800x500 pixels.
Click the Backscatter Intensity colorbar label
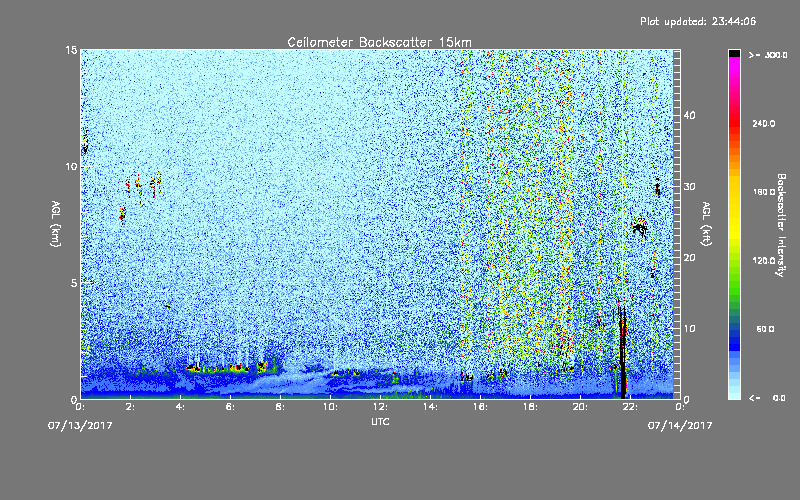click(781, 225)
